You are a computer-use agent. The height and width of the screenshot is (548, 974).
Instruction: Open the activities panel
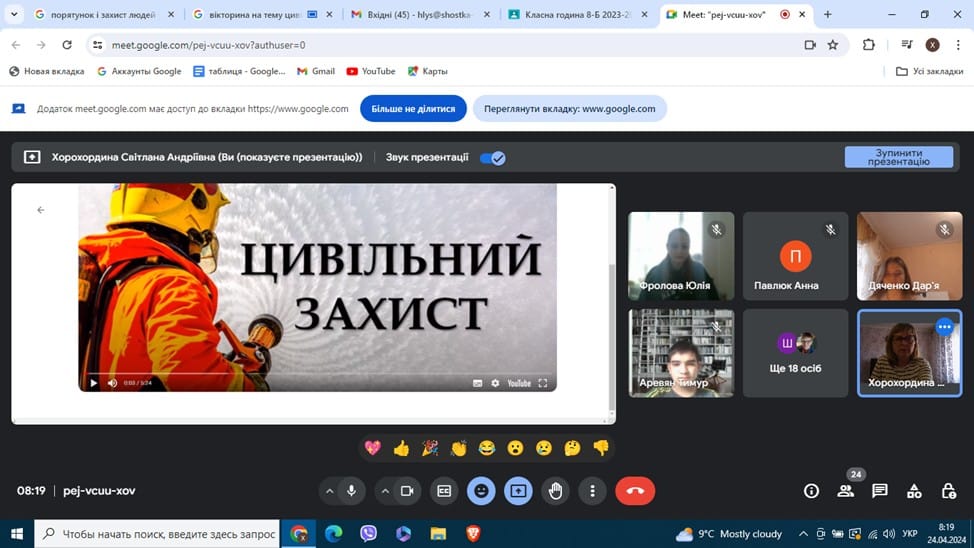914,491
